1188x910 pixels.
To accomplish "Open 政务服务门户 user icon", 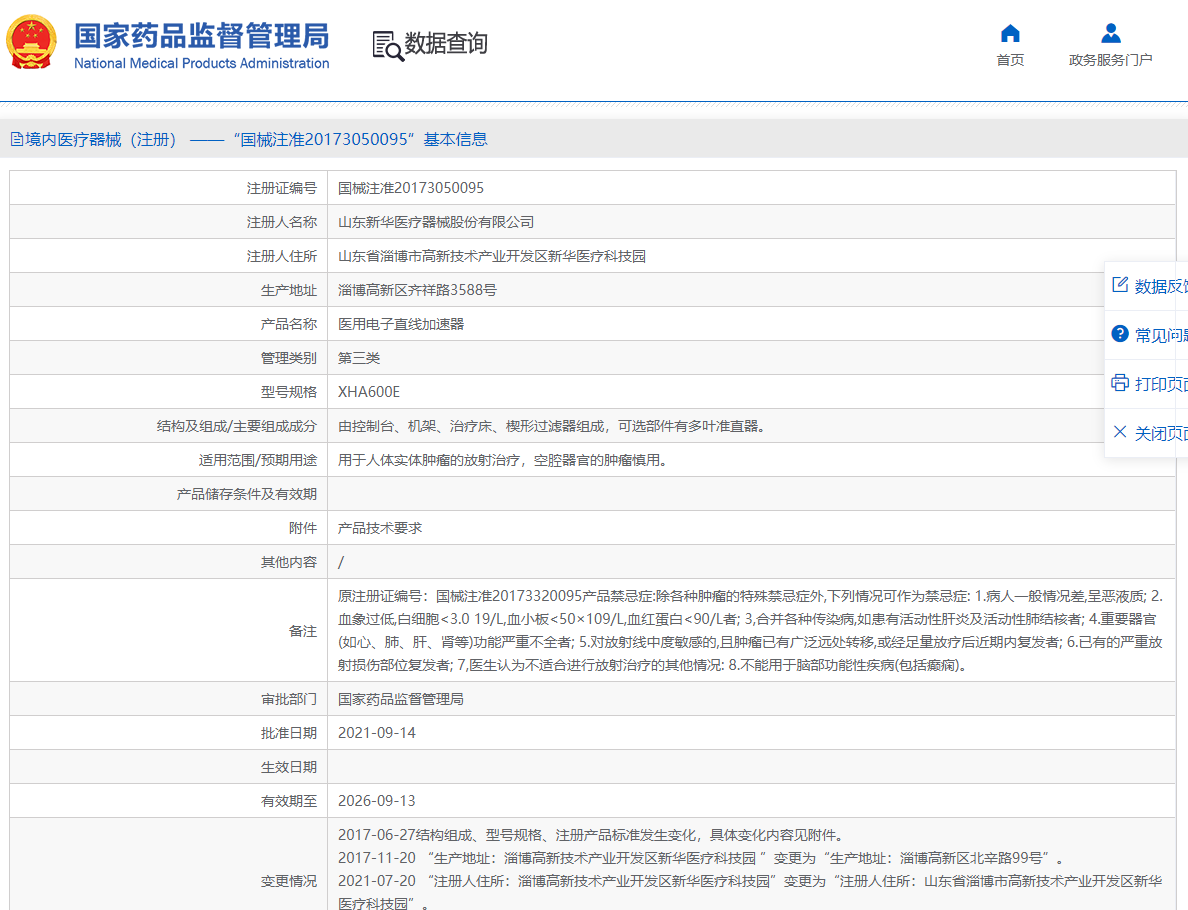I will pos(1111,33).
